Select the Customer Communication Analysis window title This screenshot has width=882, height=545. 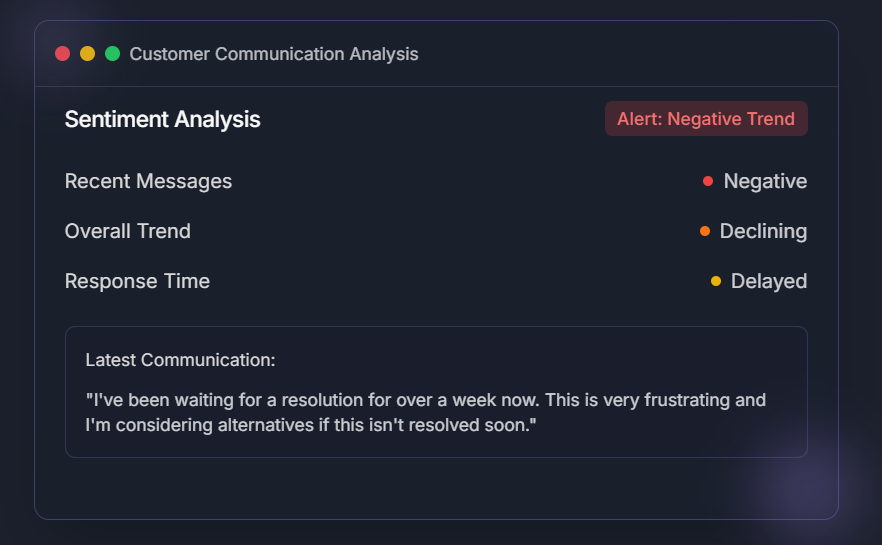click(274, 54)
